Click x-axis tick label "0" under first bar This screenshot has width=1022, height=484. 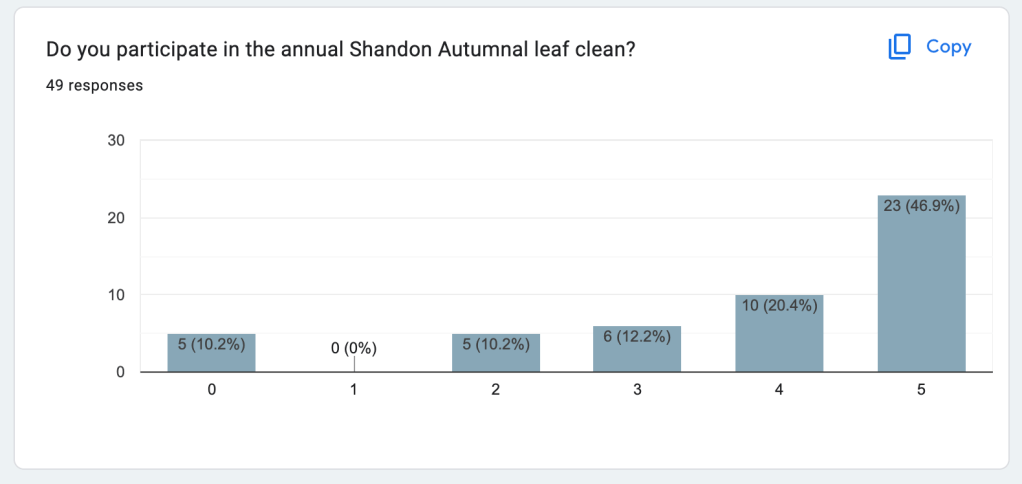pos(211,391)
